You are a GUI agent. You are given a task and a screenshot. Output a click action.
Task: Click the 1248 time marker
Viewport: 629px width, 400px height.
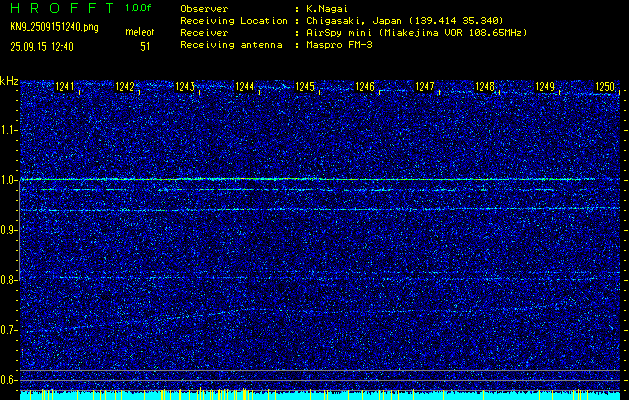[485, 87]
